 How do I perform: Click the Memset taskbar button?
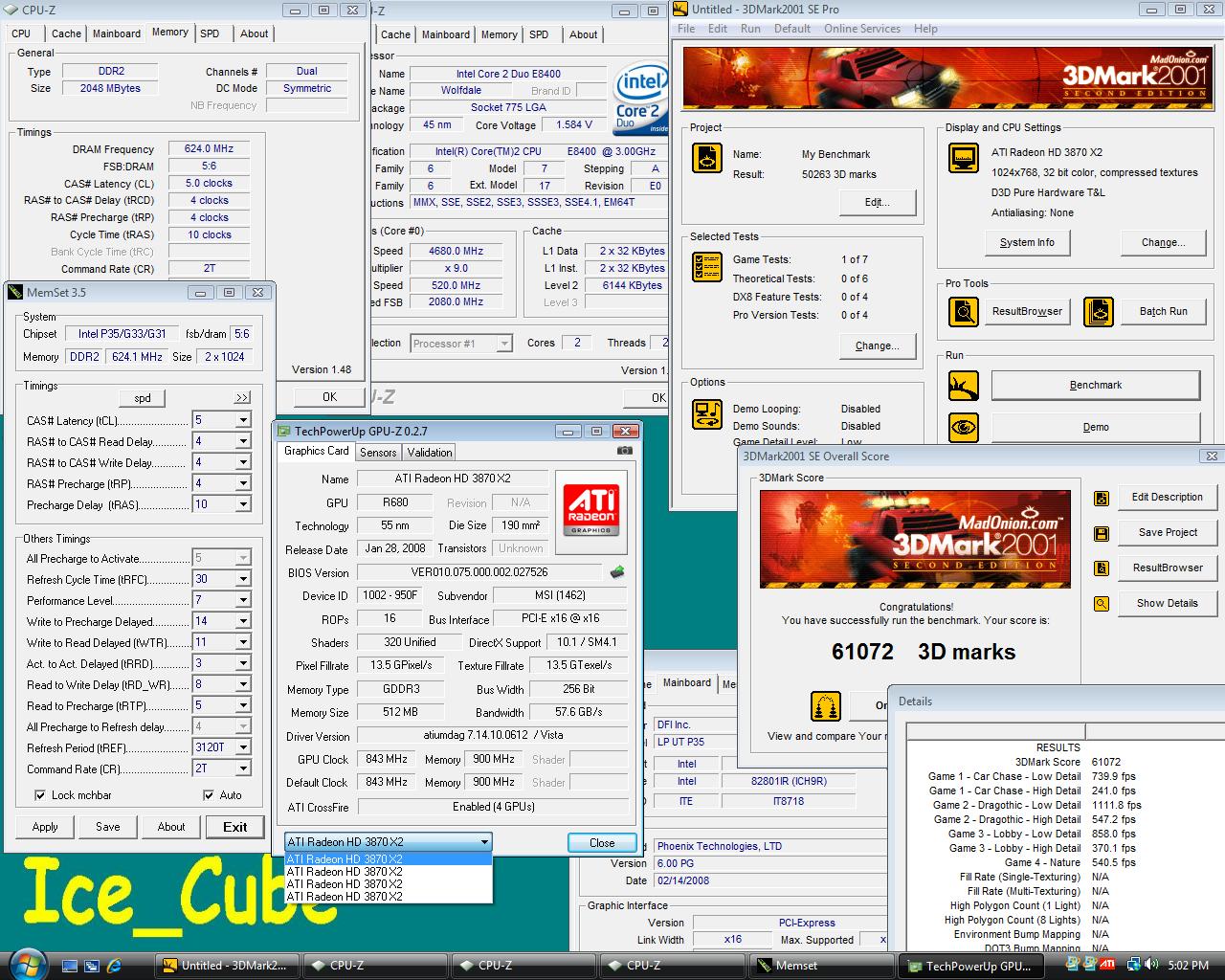(x=823, y=966)
